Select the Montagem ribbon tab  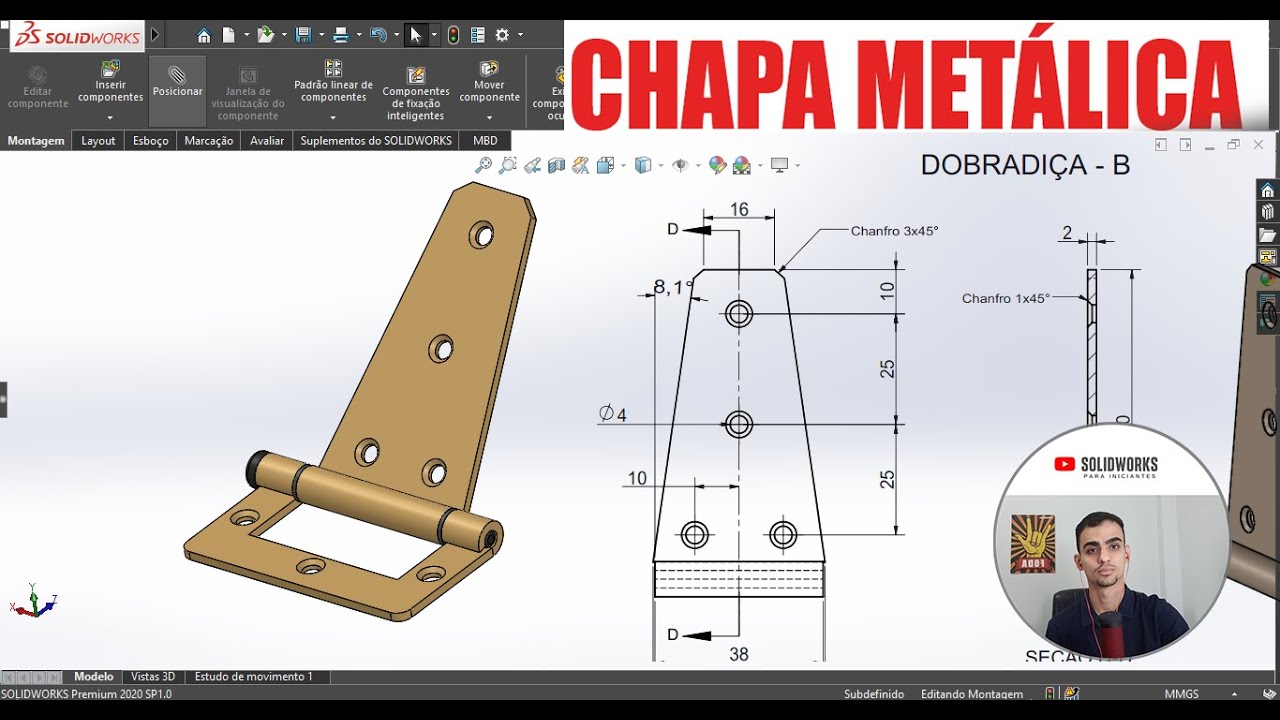pos(36,141)
